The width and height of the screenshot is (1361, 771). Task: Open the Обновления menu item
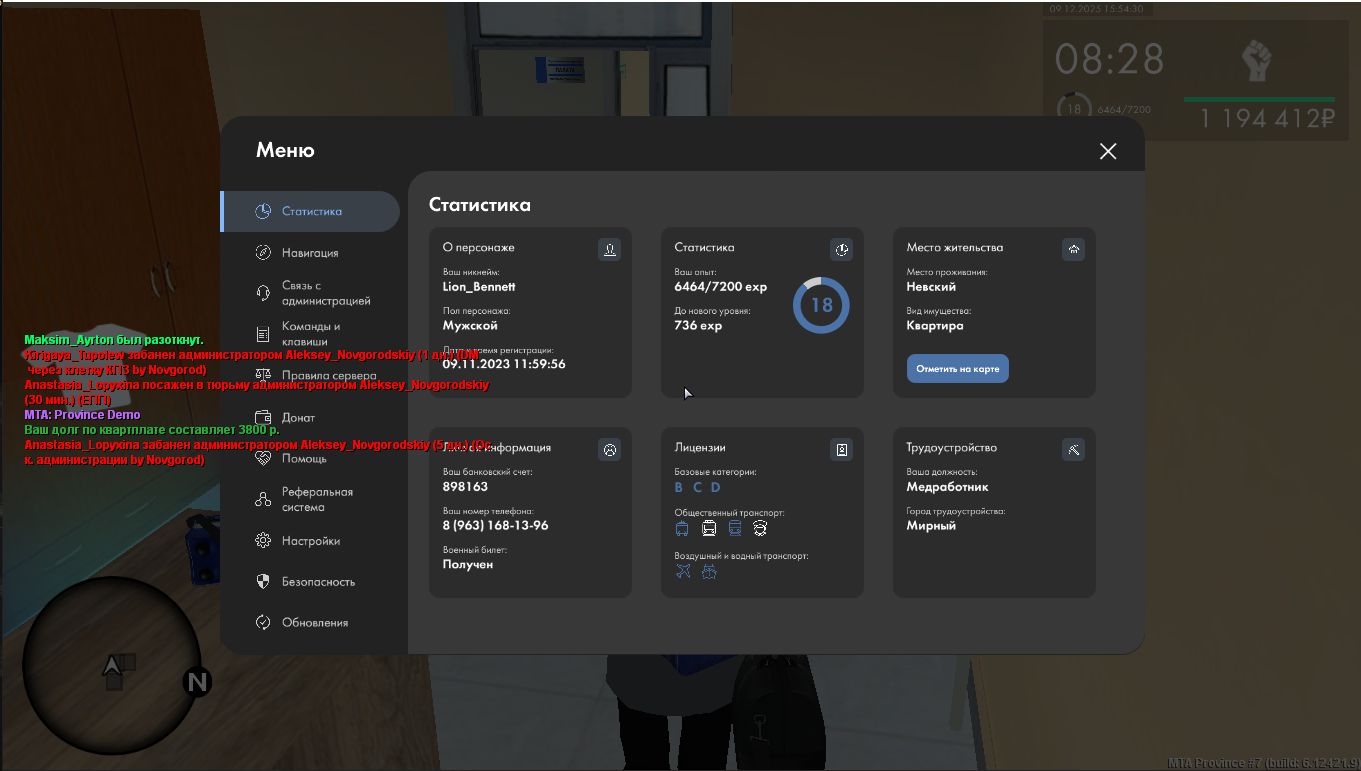coord(314,623)
